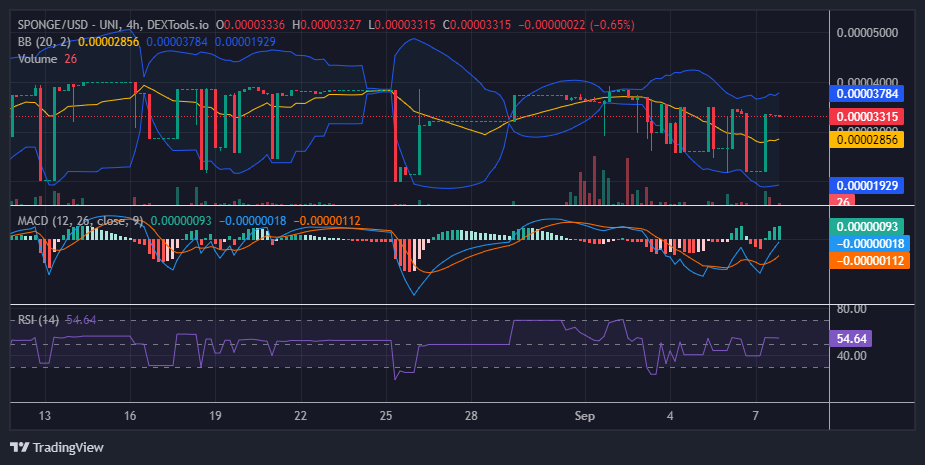Viewport: 925px width, 465px height.
Task: Click the current price tag 0.00003315
Action: 867,116
